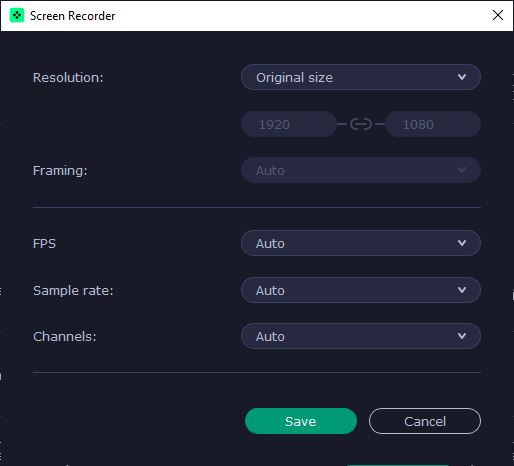Click the Sample rate: label
514x466 pixels.
coord(73,290)
